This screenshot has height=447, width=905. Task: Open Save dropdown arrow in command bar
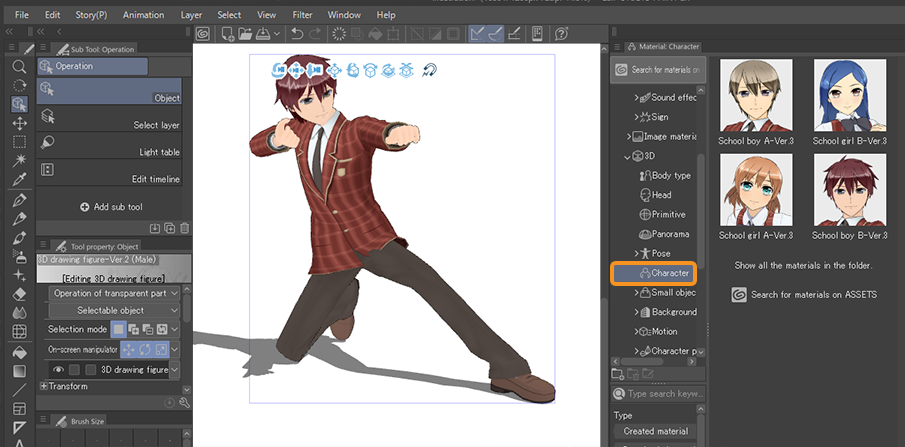click(x=277, y=34)
